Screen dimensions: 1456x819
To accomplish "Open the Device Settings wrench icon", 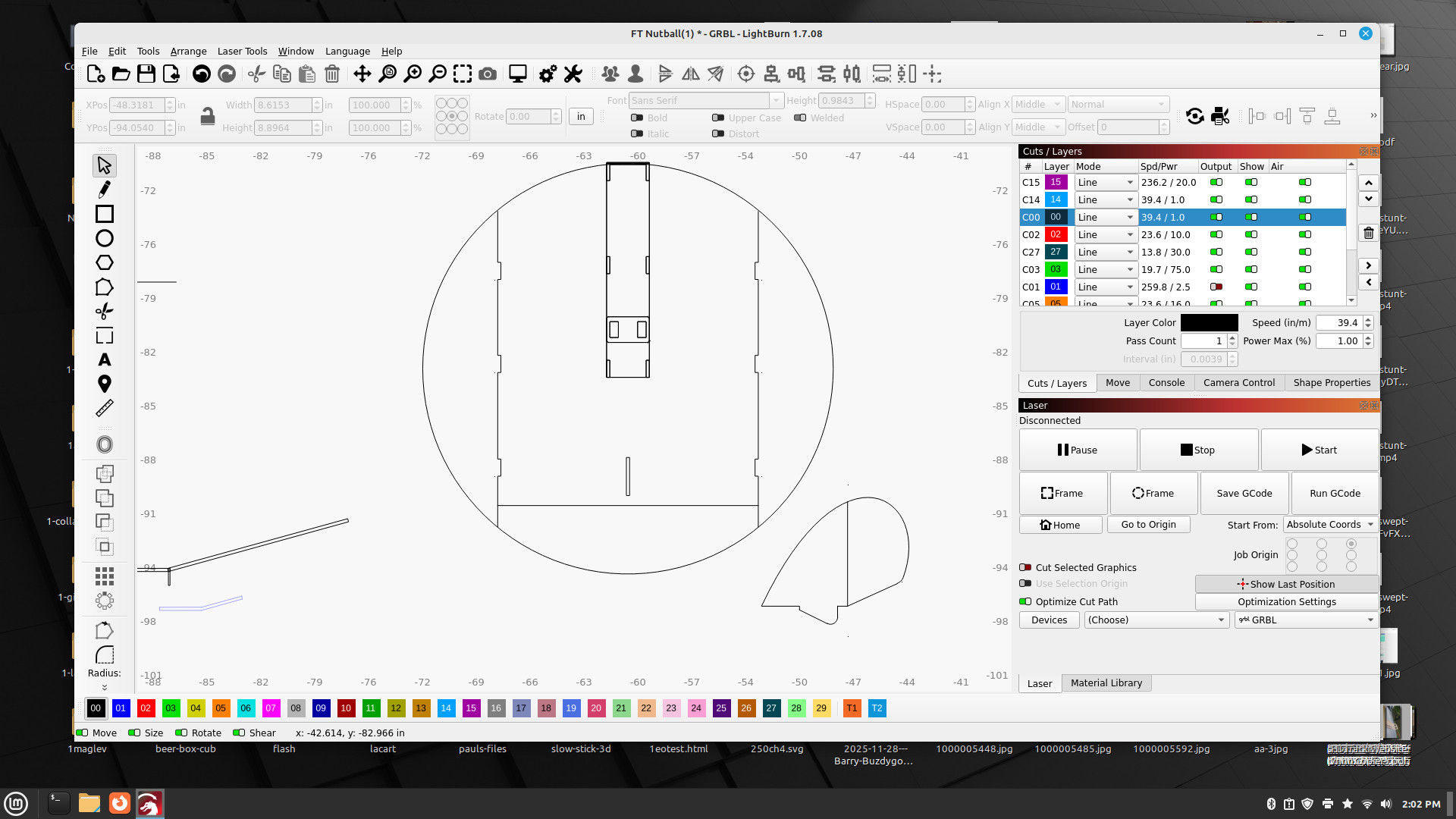I will coord(573,74).
